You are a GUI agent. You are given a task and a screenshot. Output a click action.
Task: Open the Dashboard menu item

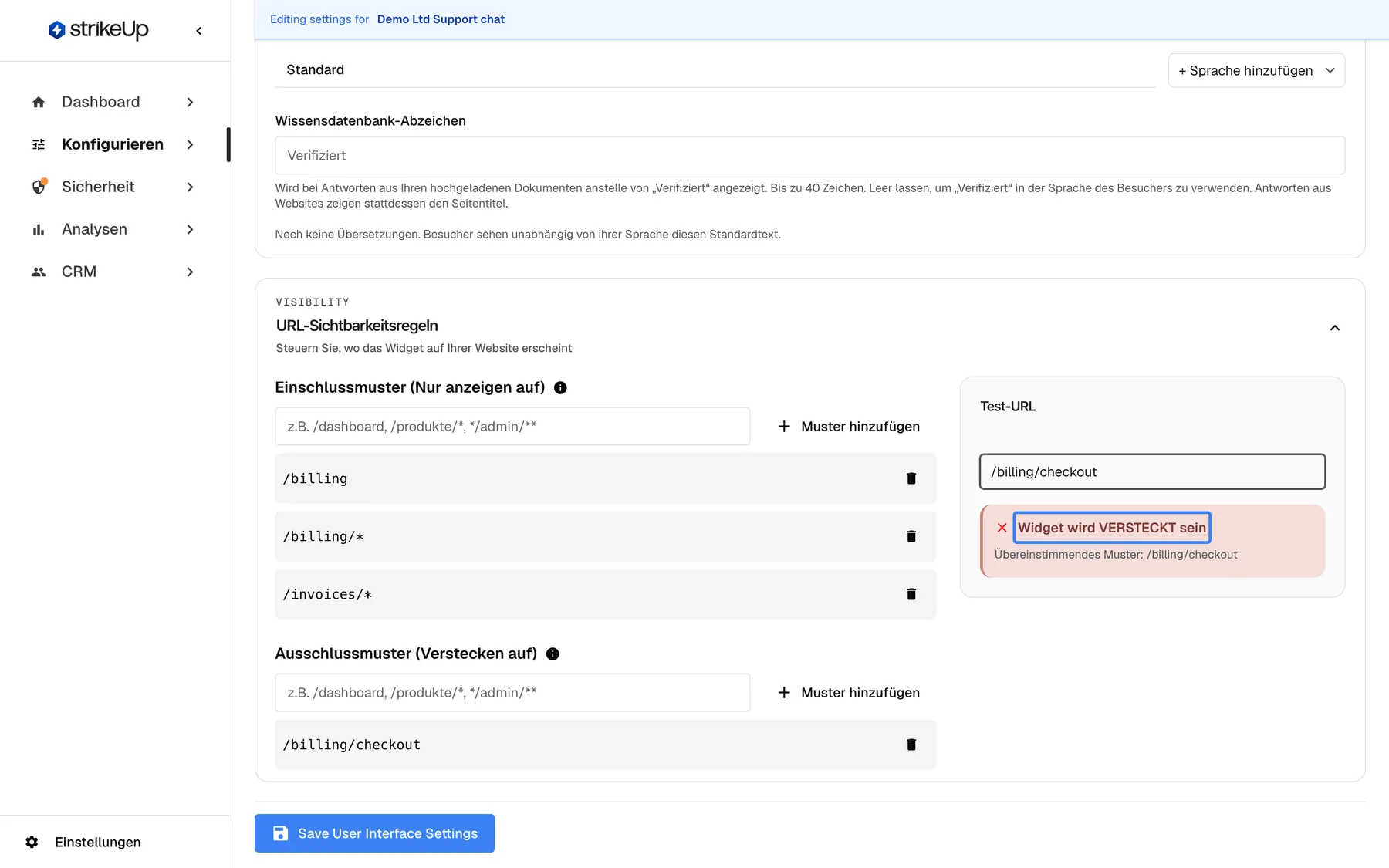tap(113, 103)
